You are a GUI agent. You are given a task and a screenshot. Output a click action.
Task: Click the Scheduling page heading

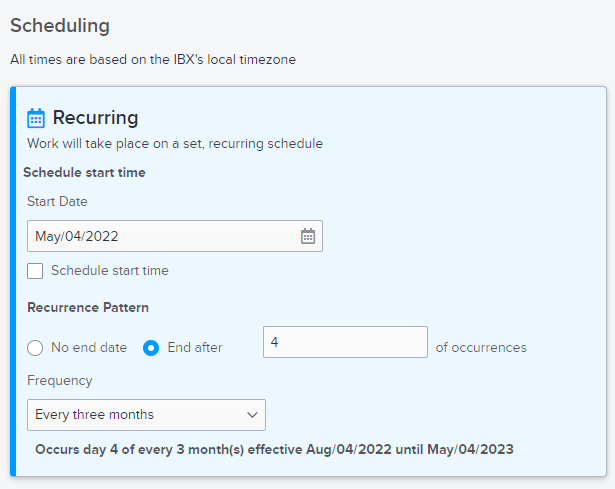click(x=60, y=26)
